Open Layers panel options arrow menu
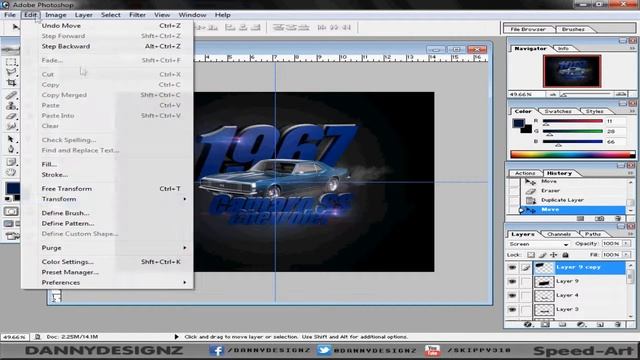This screenshot has height=360, width=640. [631, 234]
